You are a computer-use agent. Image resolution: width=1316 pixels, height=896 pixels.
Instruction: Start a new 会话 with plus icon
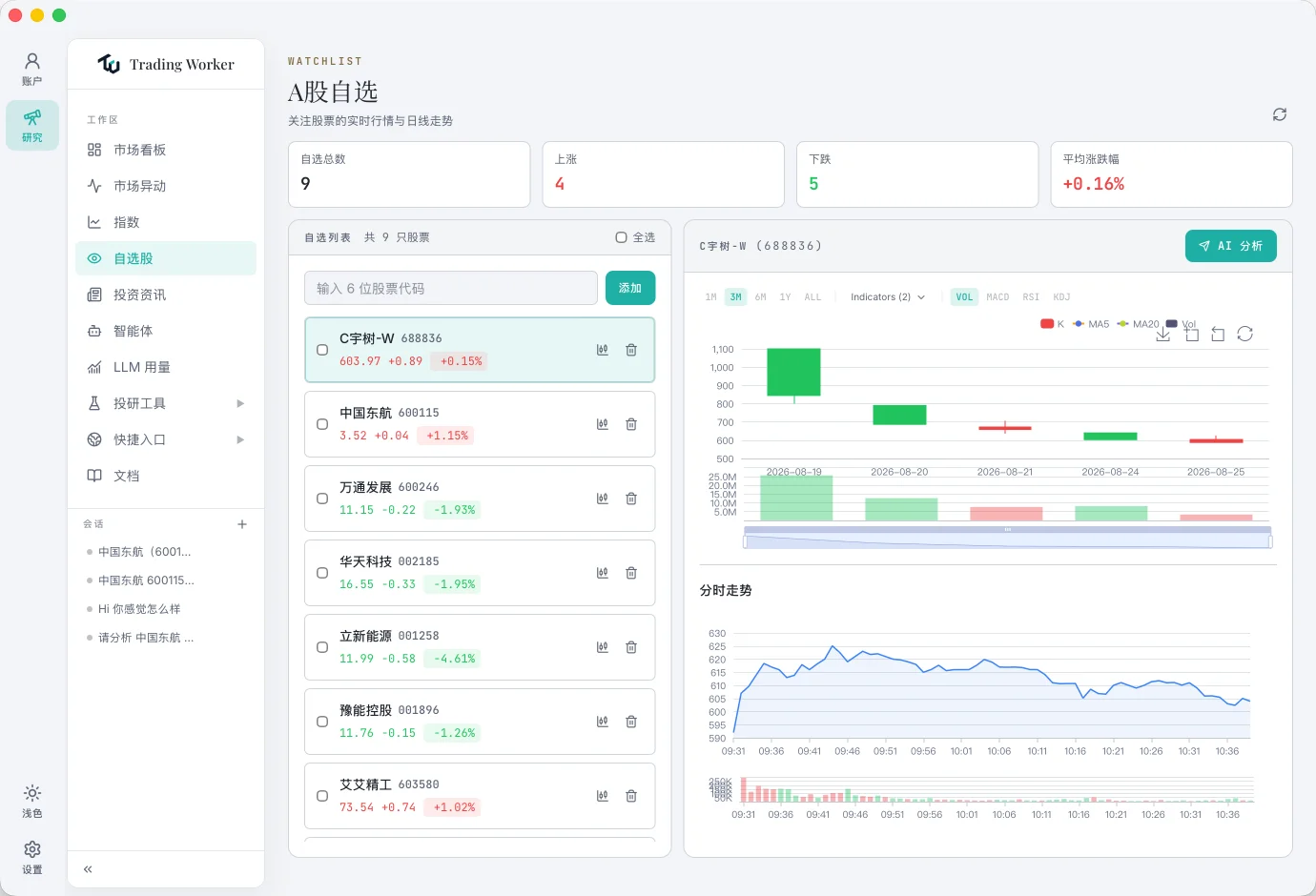pyautogui.click(x=242, y=524)
